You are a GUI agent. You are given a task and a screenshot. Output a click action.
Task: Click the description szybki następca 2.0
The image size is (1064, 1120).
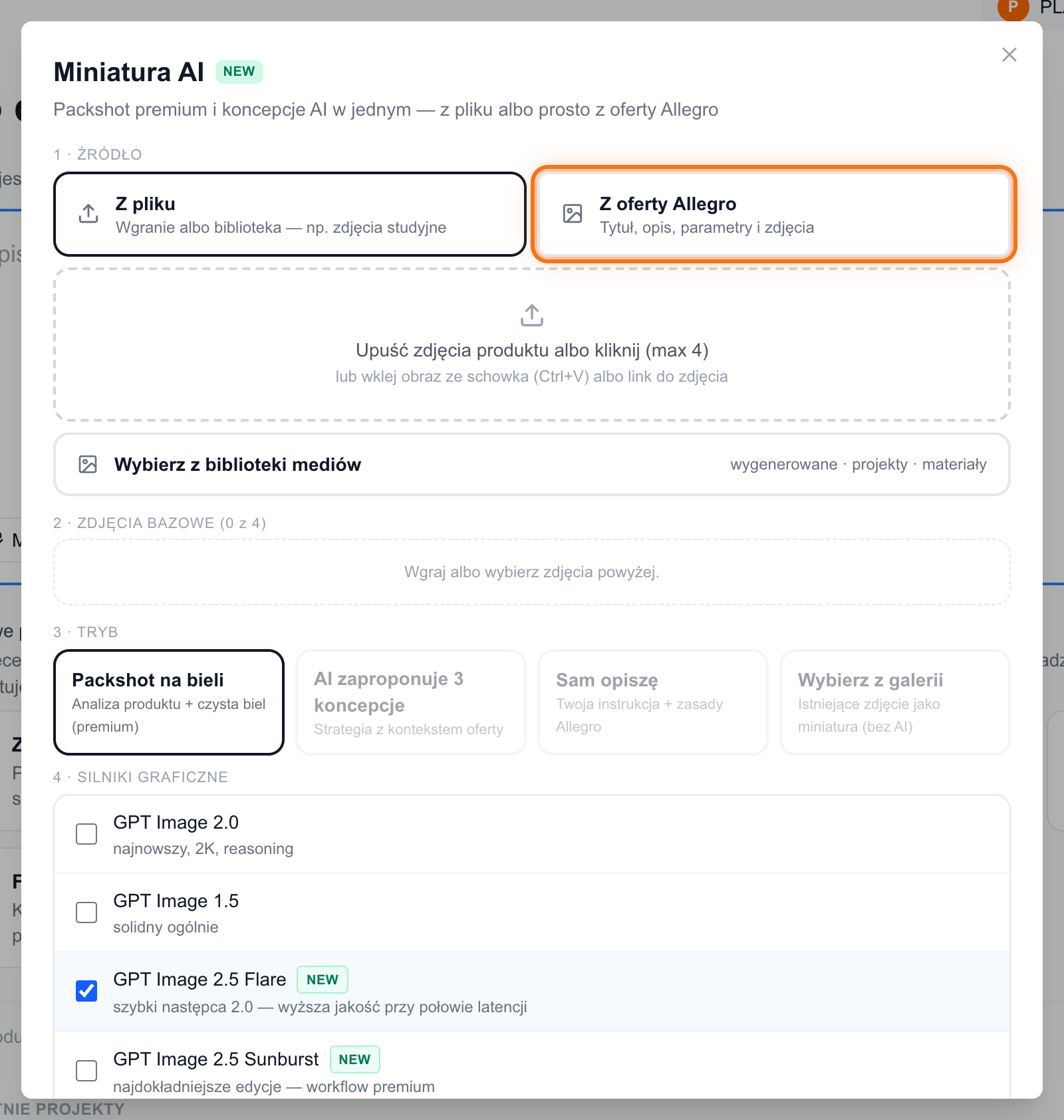(x=320, y=1007)
